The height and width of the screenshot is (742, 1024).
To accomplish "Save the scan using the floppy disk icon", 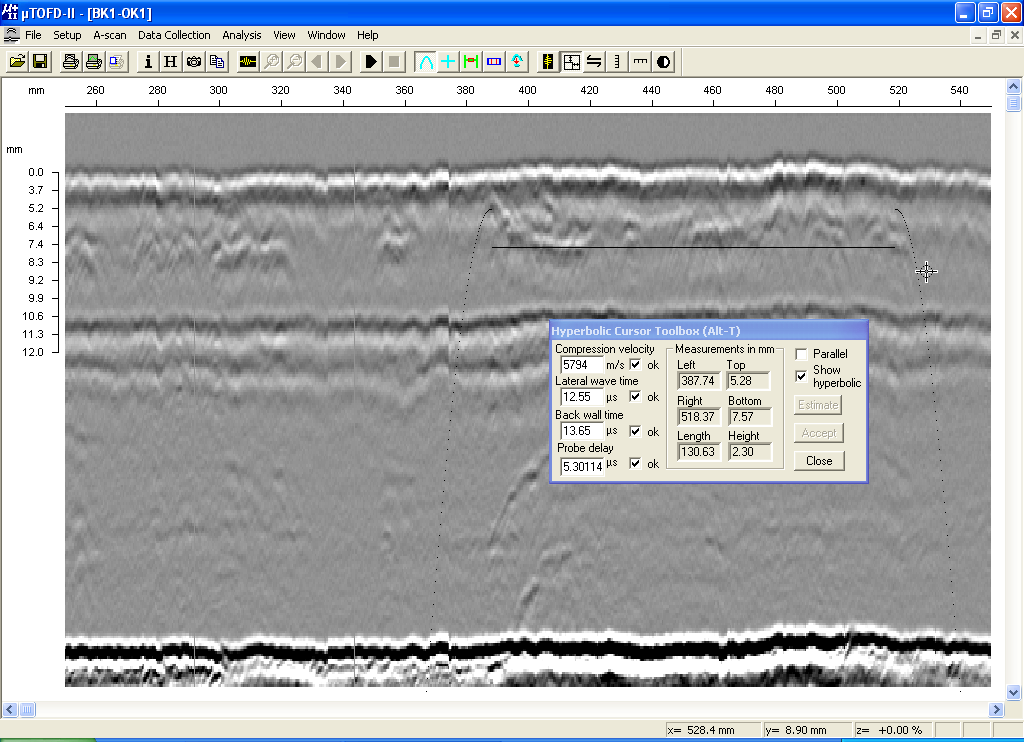I will (x=40, y=61).
